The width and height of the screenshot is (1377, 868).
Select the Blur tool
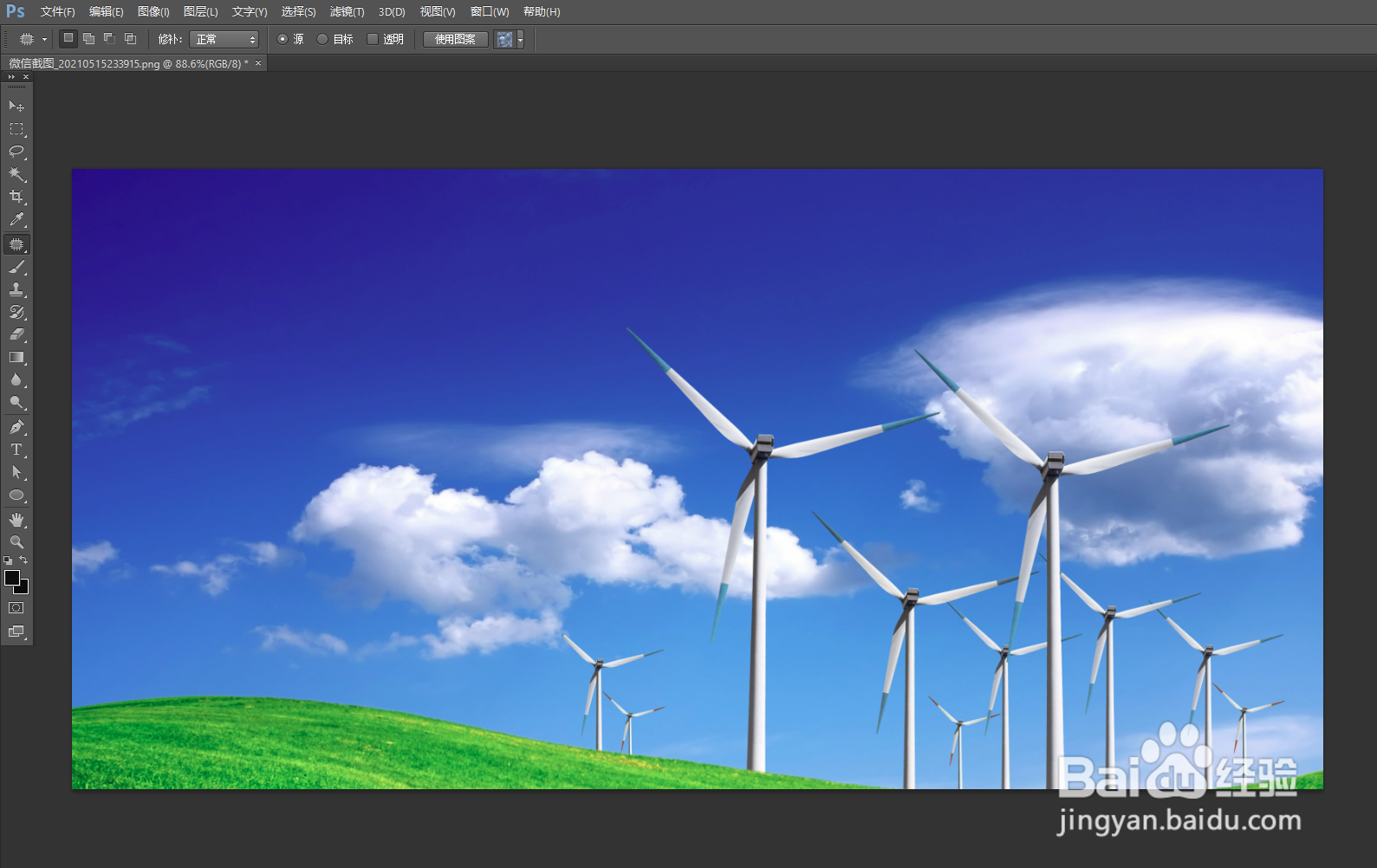coord(16,379)
